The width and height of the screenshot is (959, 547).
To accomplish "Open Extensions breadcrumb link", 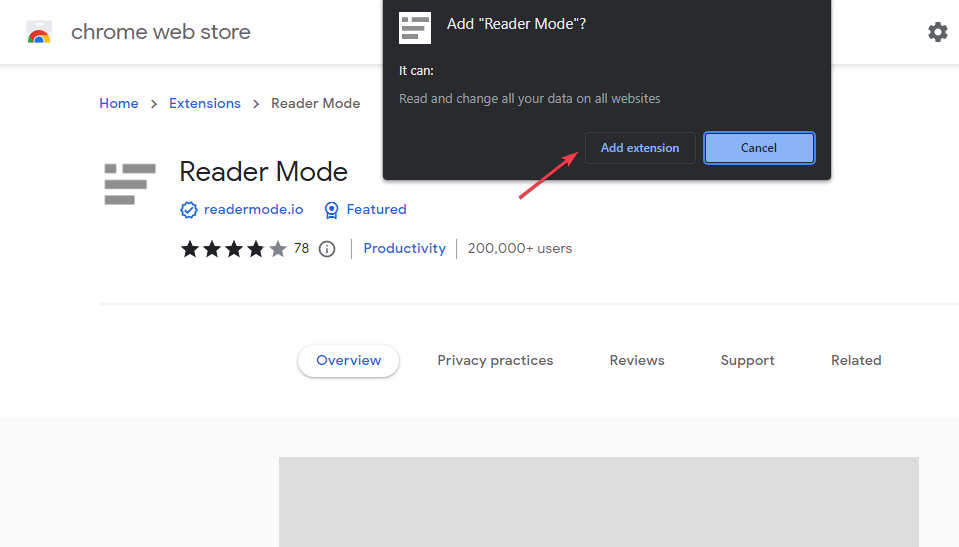I will [x=205, y=103].
